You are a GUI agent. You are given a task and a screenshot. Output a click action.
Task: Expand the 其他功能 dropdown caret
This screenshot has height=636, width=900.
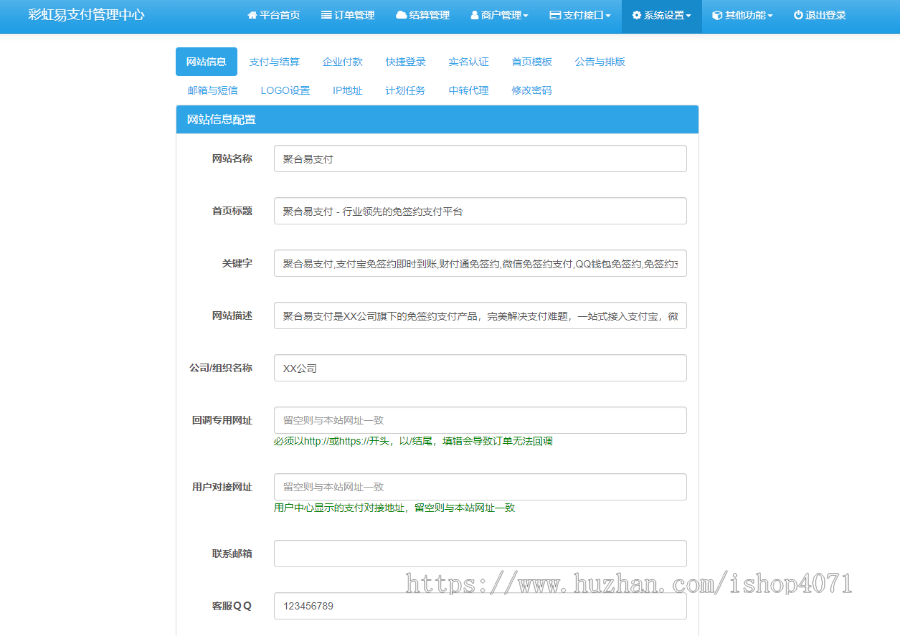770,17
